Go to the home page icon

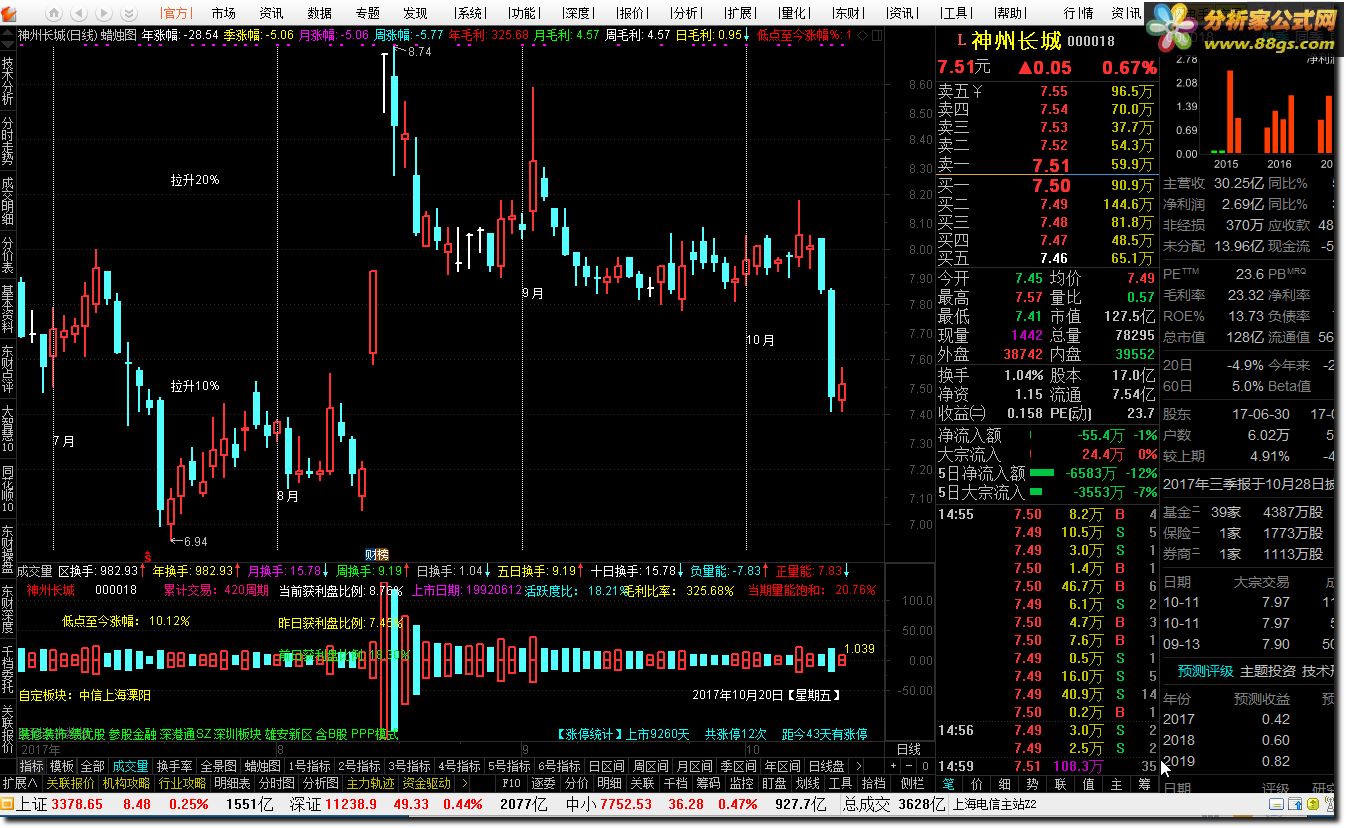click(x=54, y=13)
